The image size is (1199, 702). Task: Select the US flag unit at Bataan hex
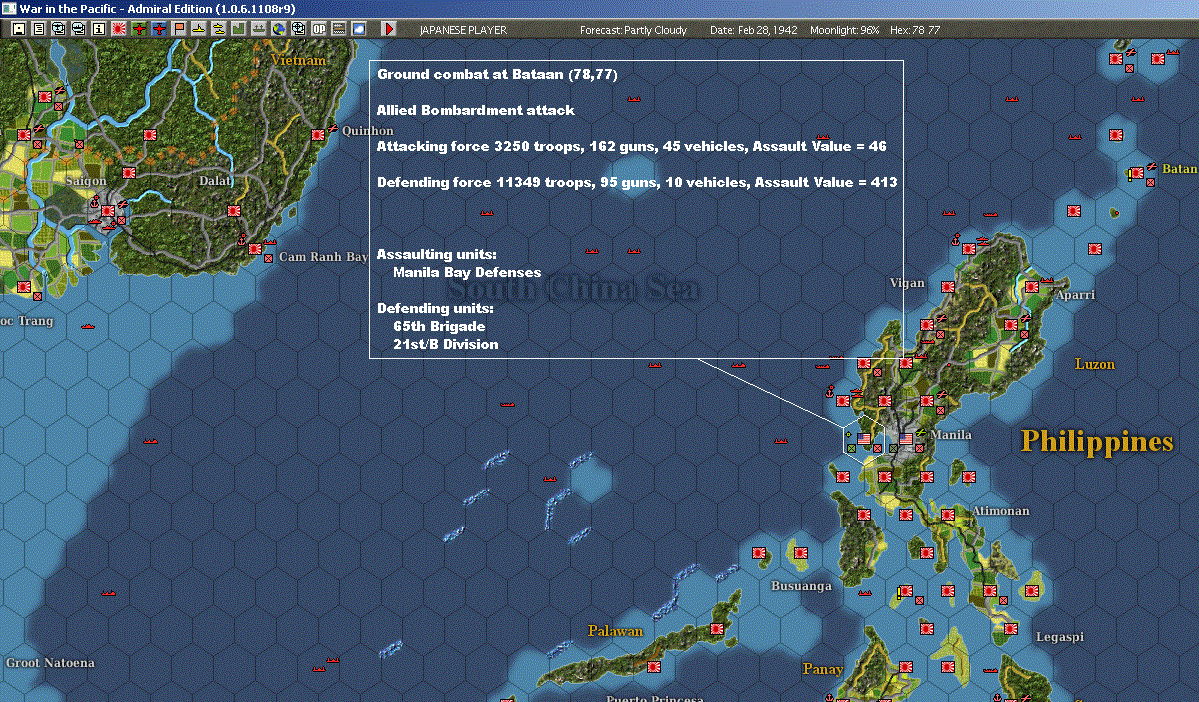click(864, 439)
